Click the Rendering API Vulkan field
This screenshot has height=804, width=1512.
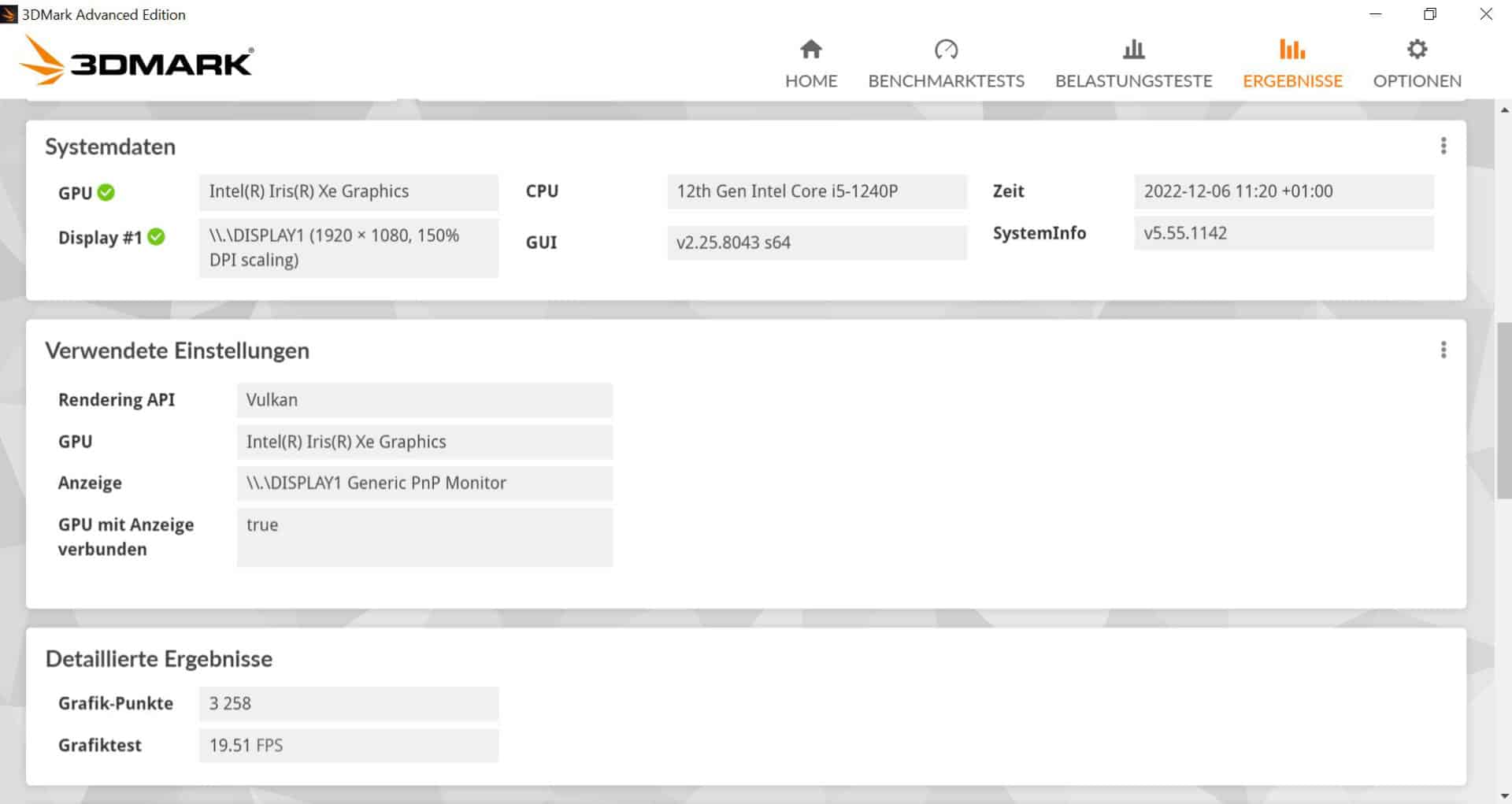coord(424,400)
